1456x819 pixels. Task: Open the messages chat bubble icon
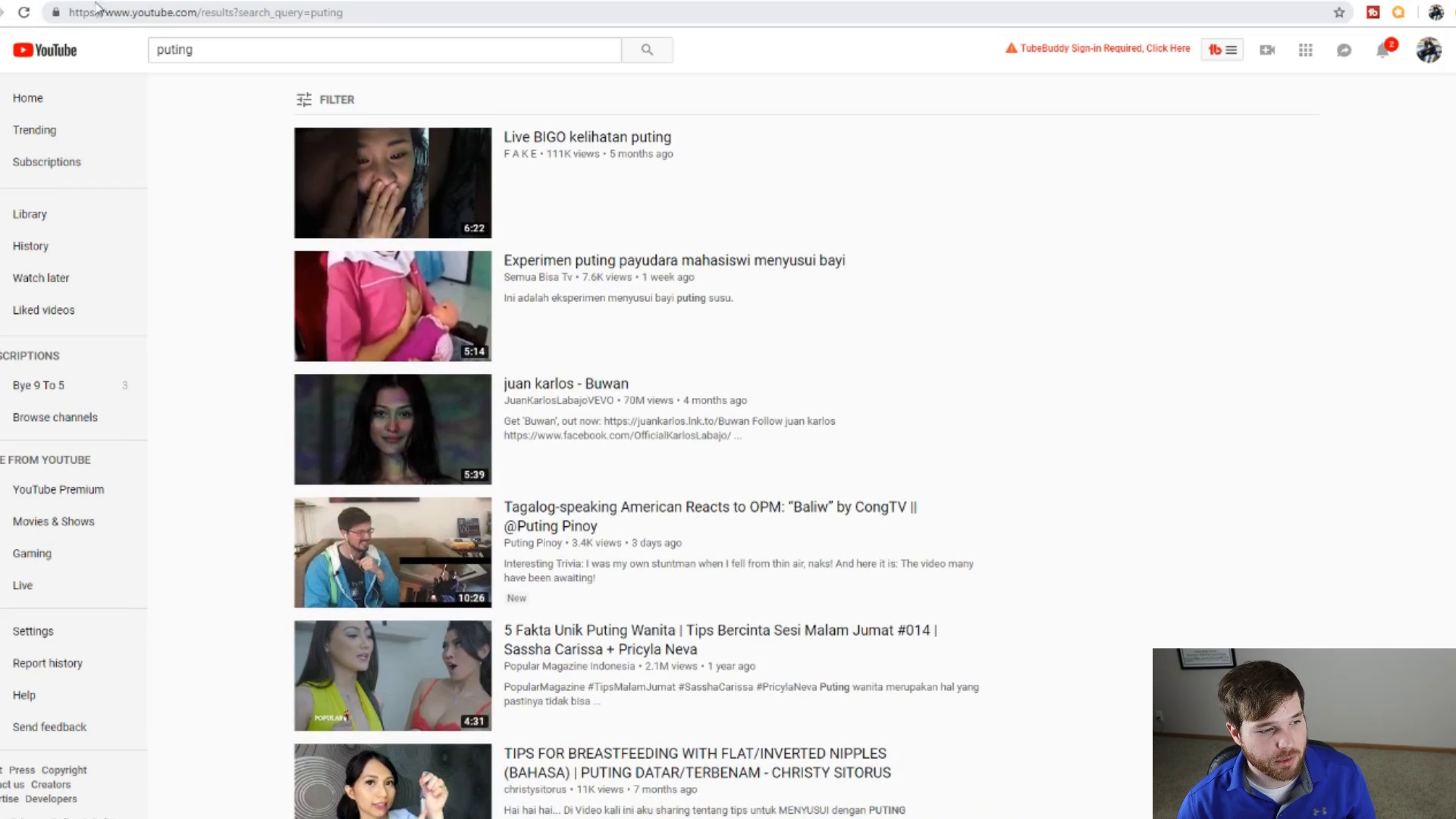click(1344, 50)
